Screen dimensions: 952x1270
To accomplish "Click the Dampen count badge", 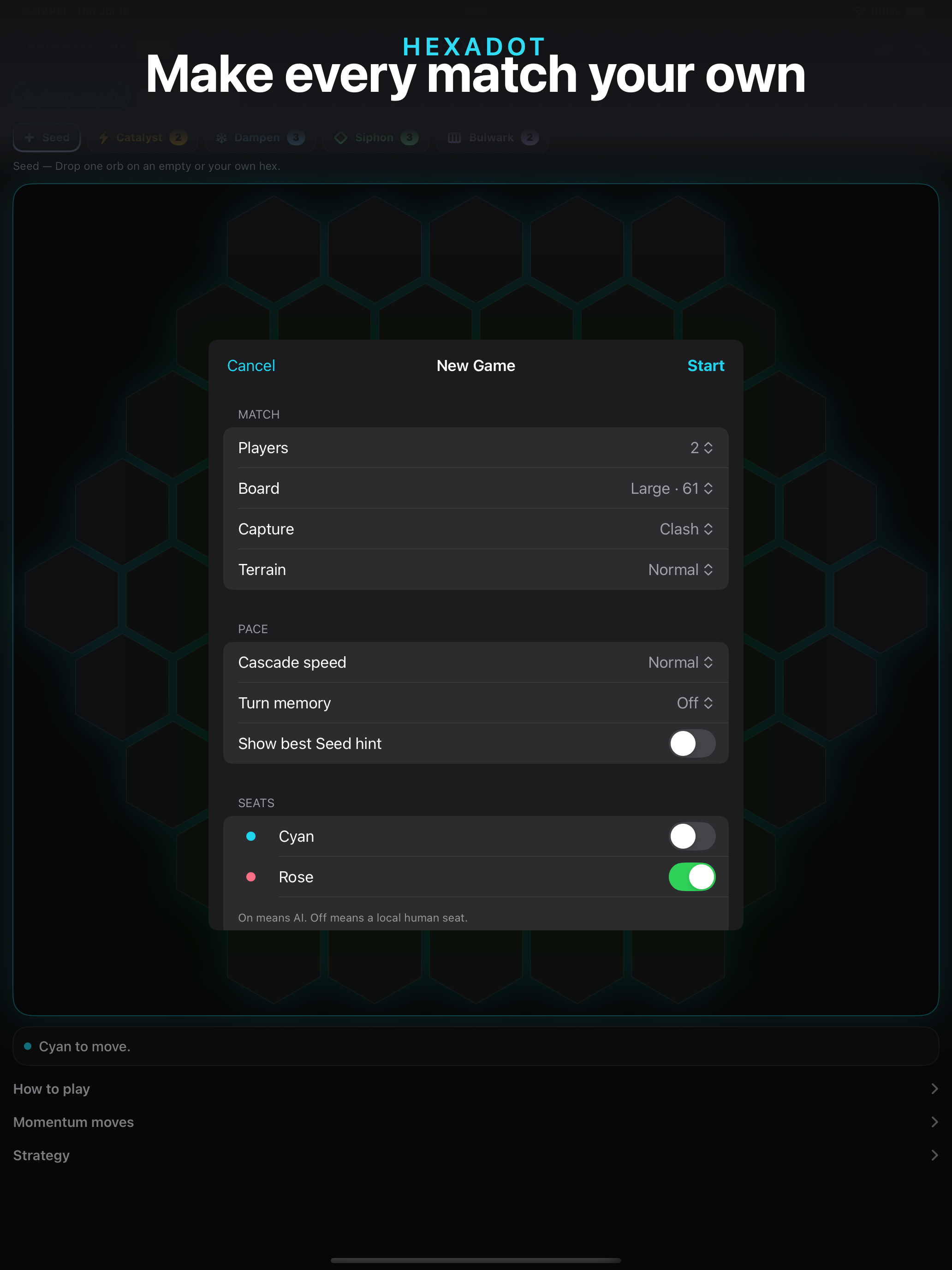I will tap(296, 138).
